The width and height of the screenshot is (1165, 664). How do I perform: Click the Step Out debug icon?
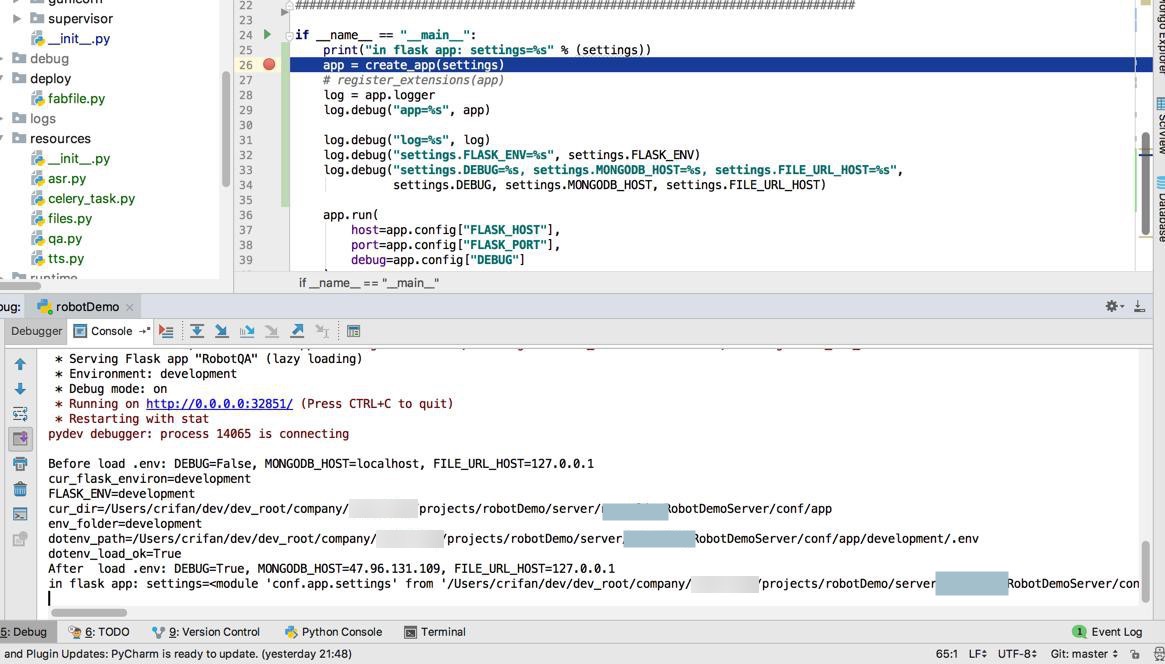click(297, 331)
